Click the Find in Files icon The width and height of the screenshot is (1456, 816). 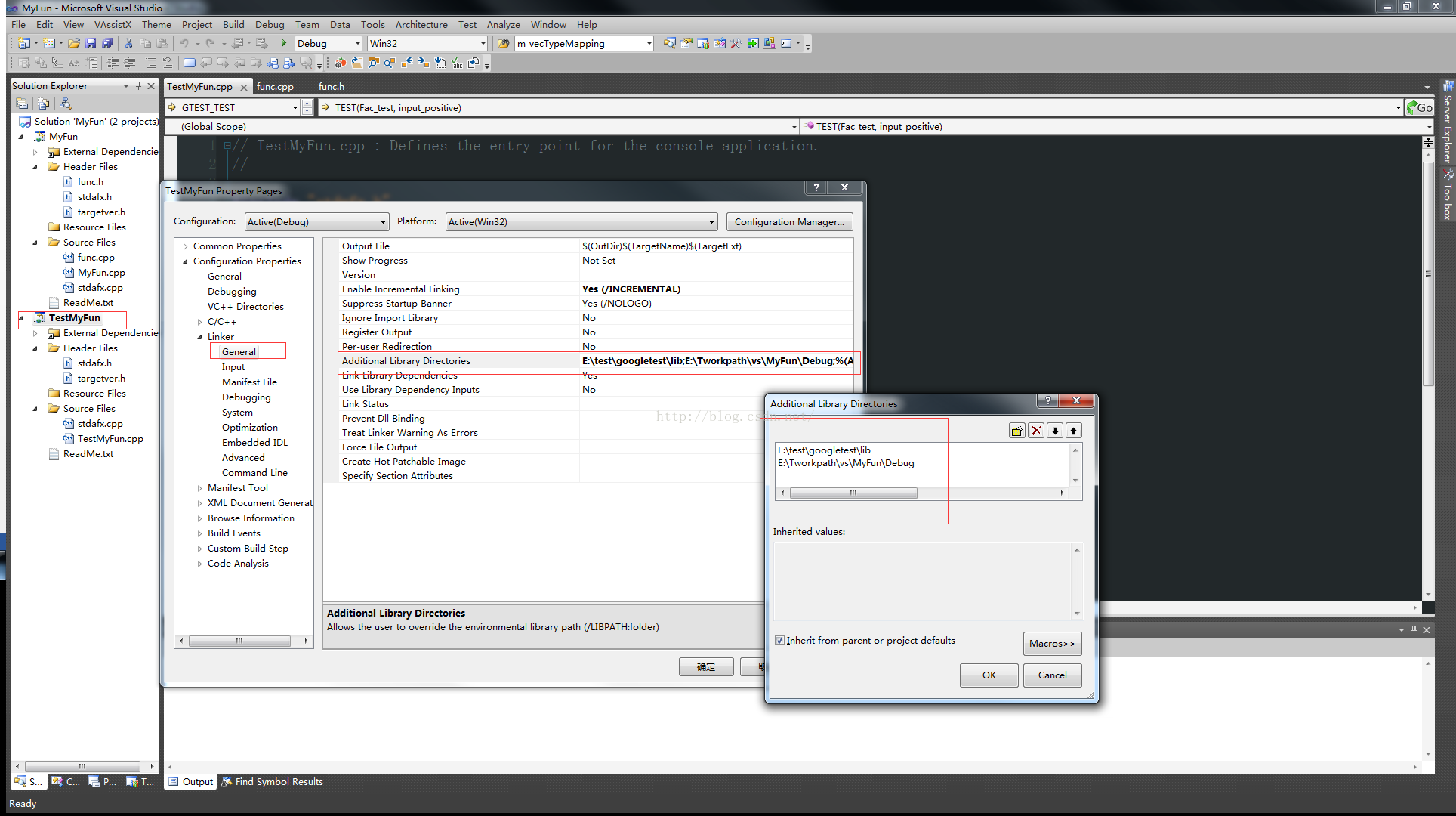pyautogui.click(x=503, y=43)
